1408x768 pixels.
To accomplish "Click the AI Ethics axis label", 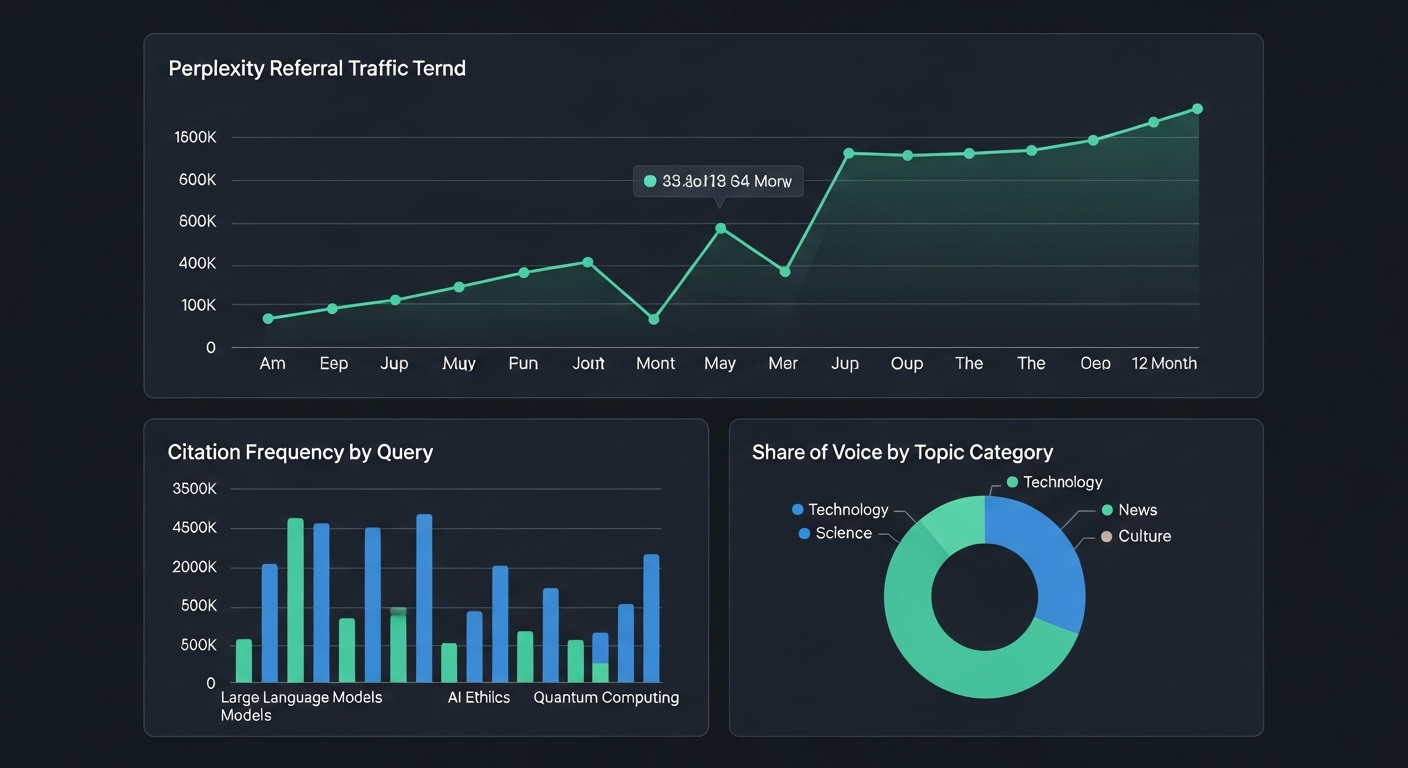I will [x=479, y=698].
